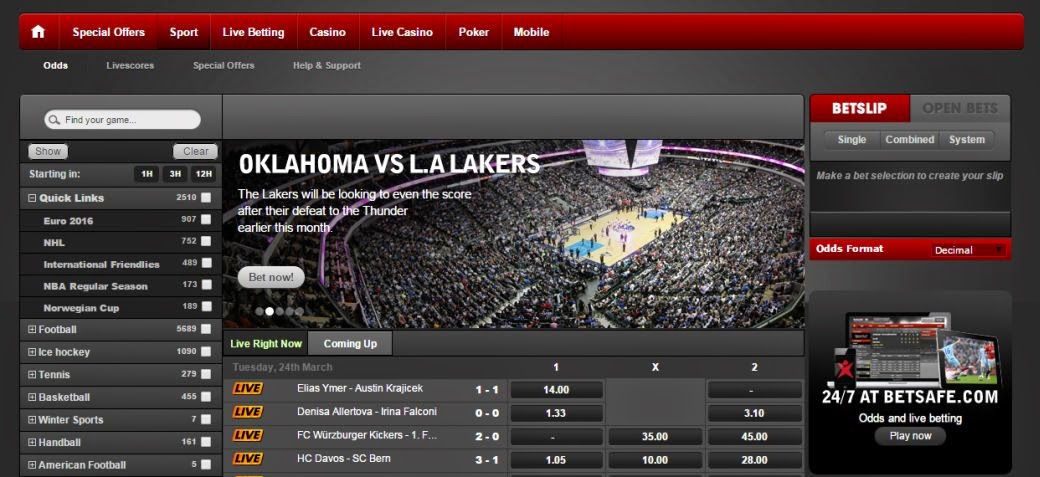Click the LIVE badge next to Elias Ymer match
Screen dimensions: 1040x477
pyautogui.click(x=247, y=389)
